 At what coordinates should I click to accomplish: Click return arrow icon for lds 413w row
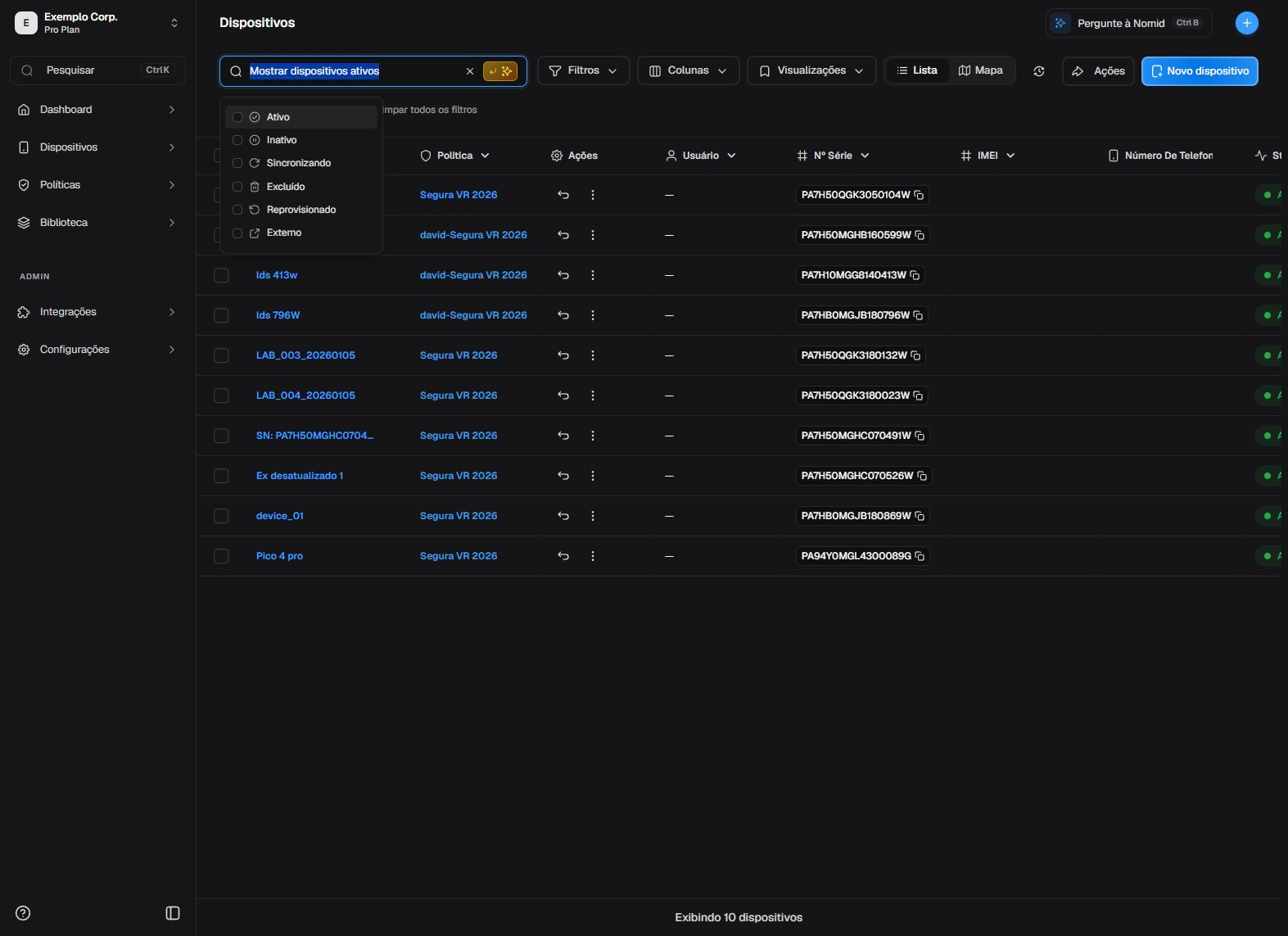563,275
